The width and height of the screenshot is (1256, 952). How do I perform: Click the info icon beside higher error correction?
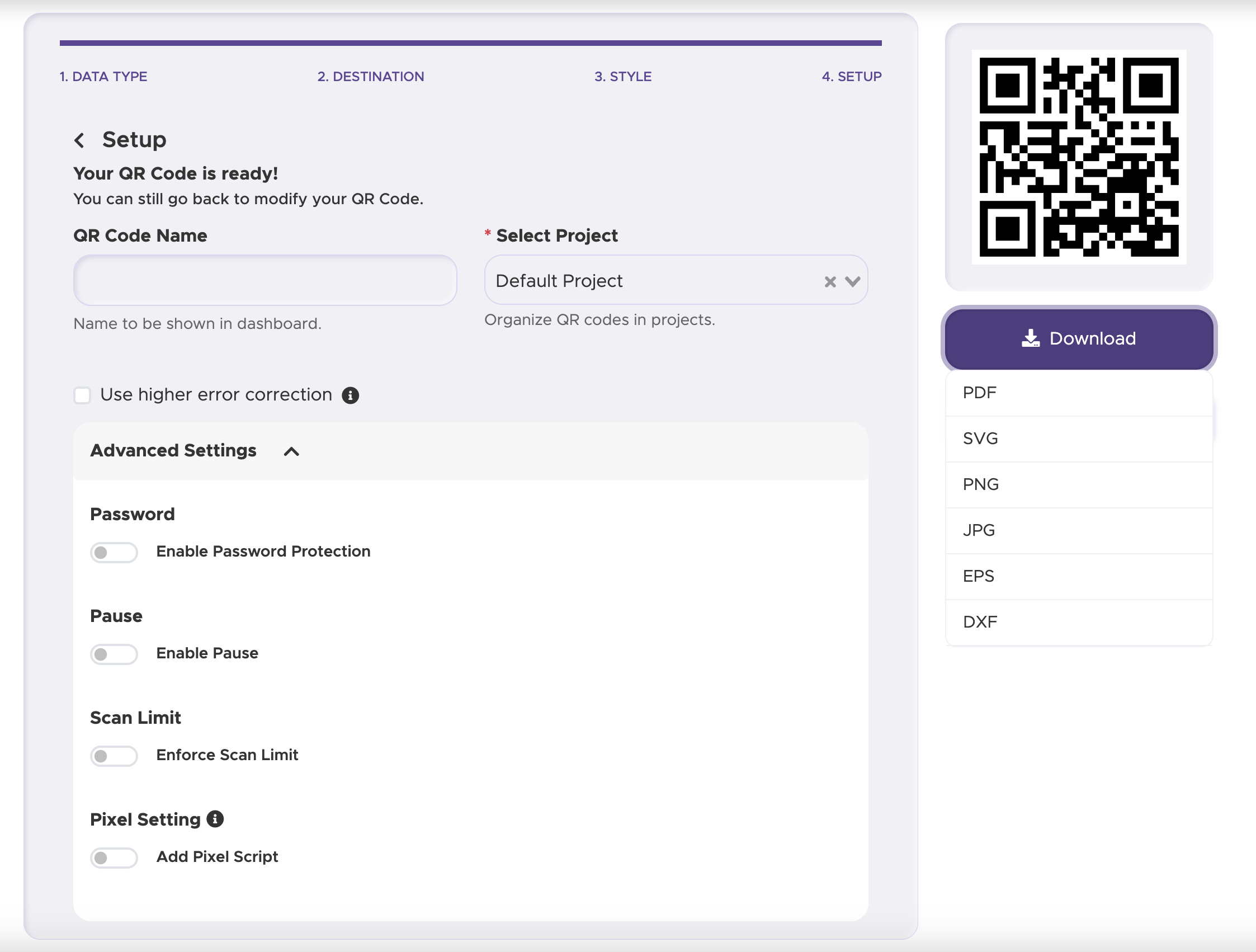pyautogui.click(x=351, y=395)
